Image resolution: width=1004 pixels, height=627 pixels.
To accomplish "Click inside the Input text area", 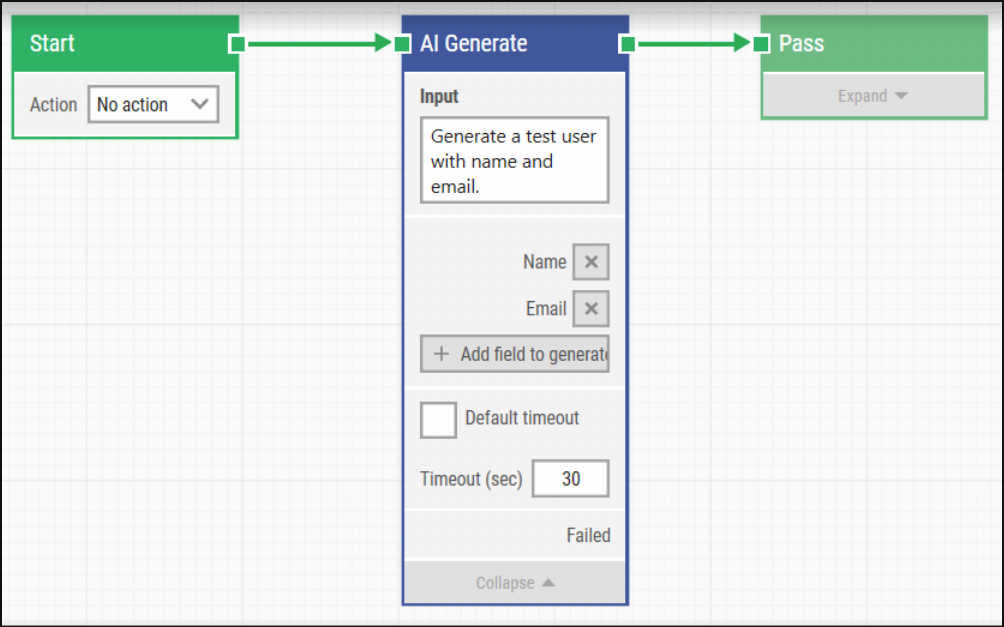I will click(x=514, y=160).
